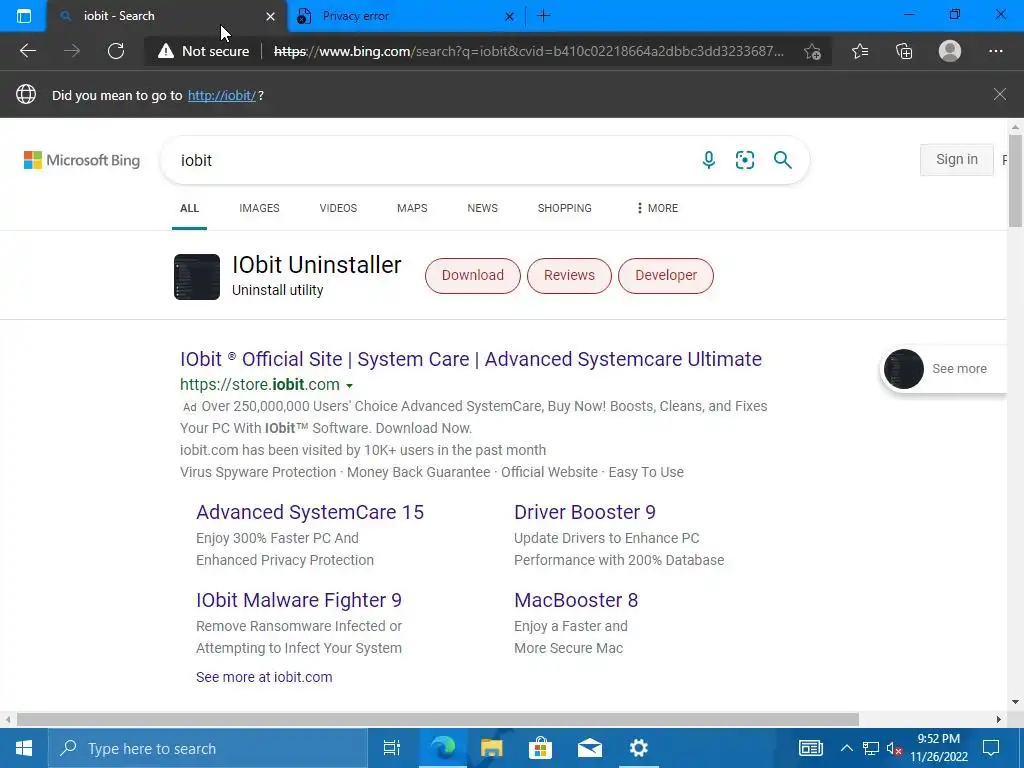The height and width of the screenshot is (768, 1024).
Task: Open the Windows Start menu
Action: pos(24,748)
